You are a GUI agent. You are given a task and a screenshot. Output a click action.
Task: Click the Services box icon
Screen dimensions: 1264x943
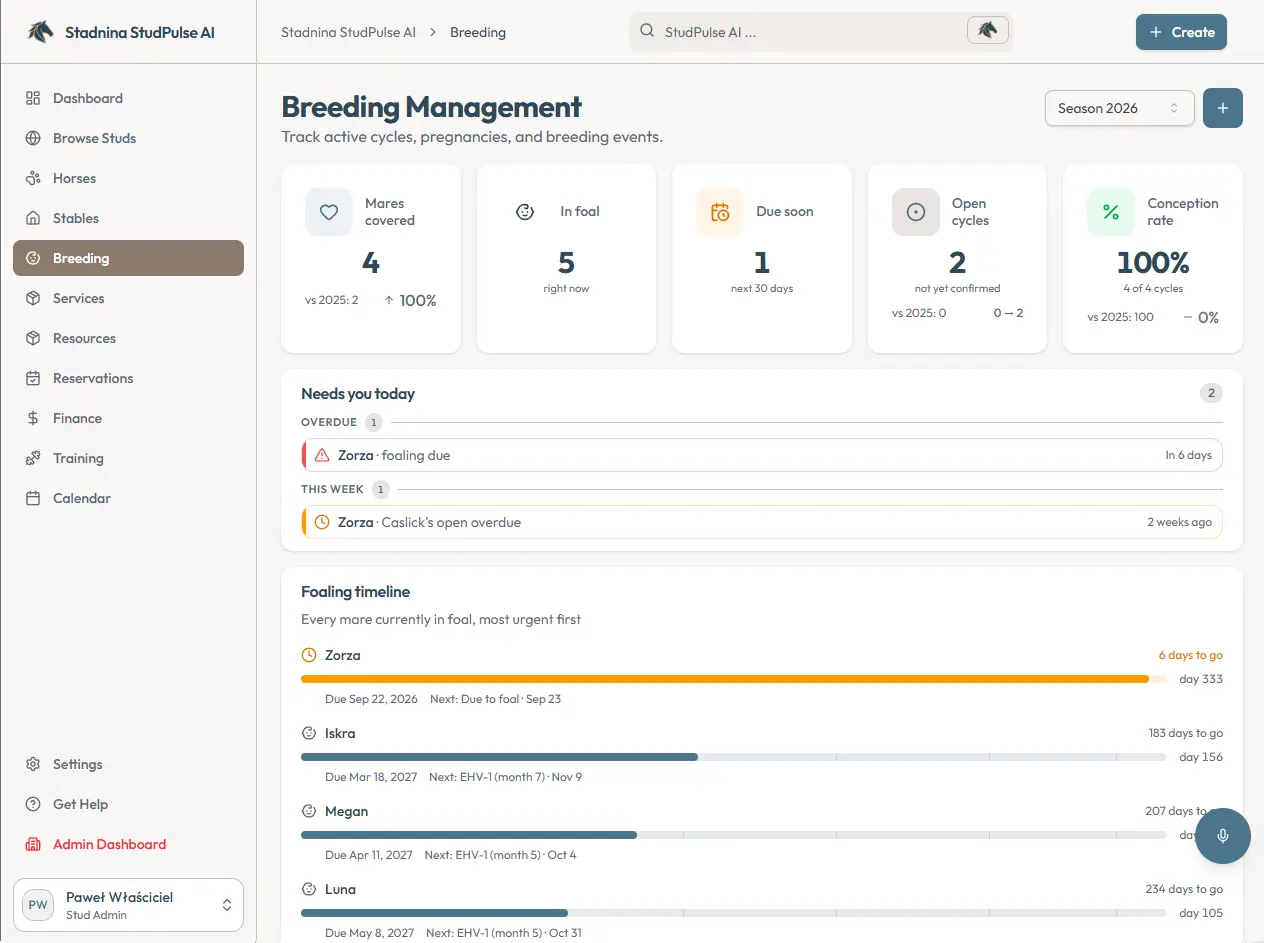33,298
